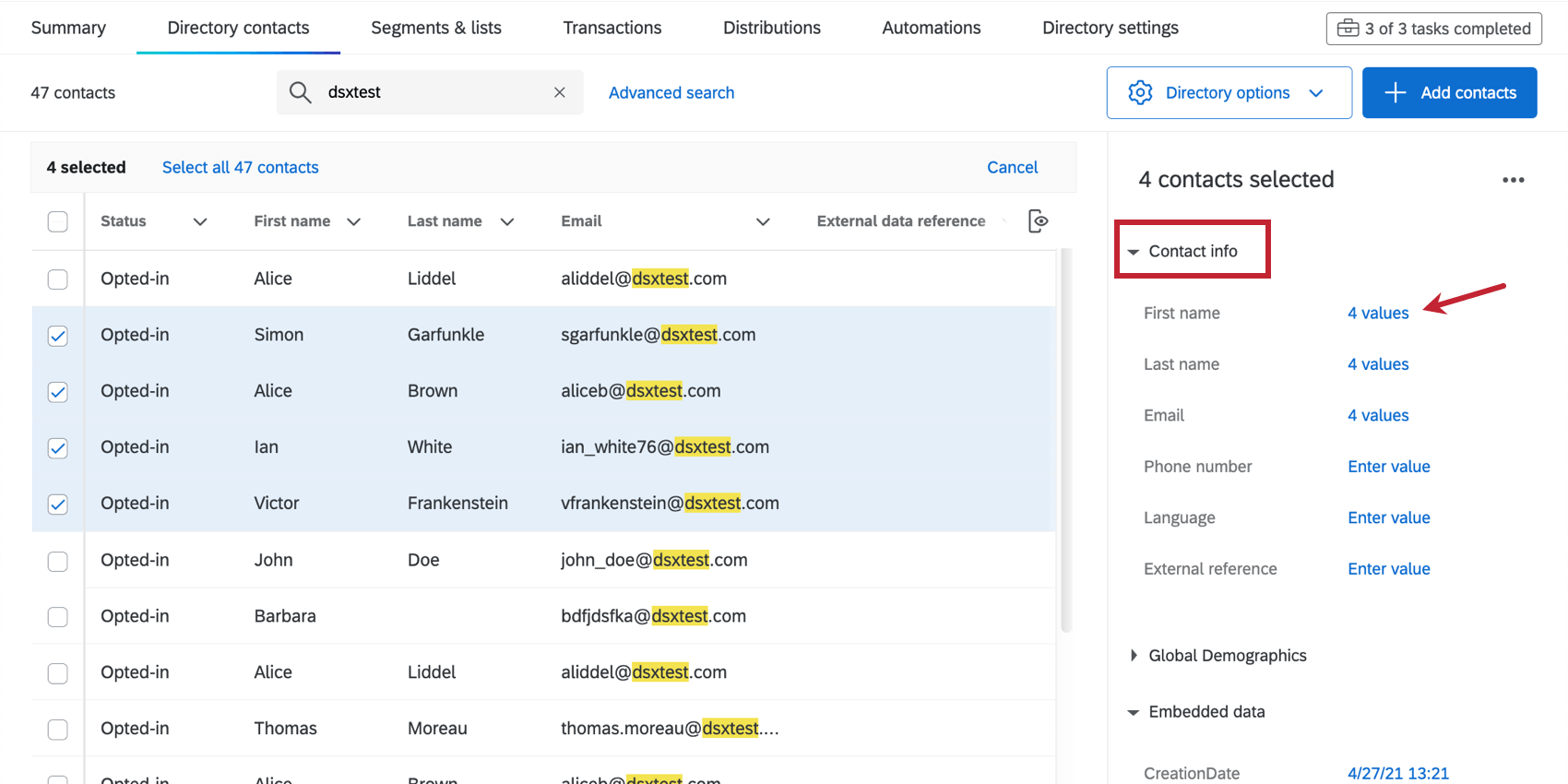Click Enter value for External reference
Screen dimensions: 1568x784
click(1388, 569)
